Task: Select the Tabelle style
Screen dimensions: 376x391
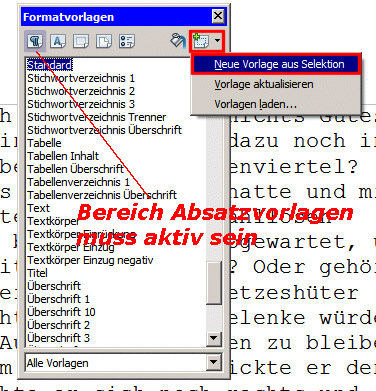Action: pos(44,143)
